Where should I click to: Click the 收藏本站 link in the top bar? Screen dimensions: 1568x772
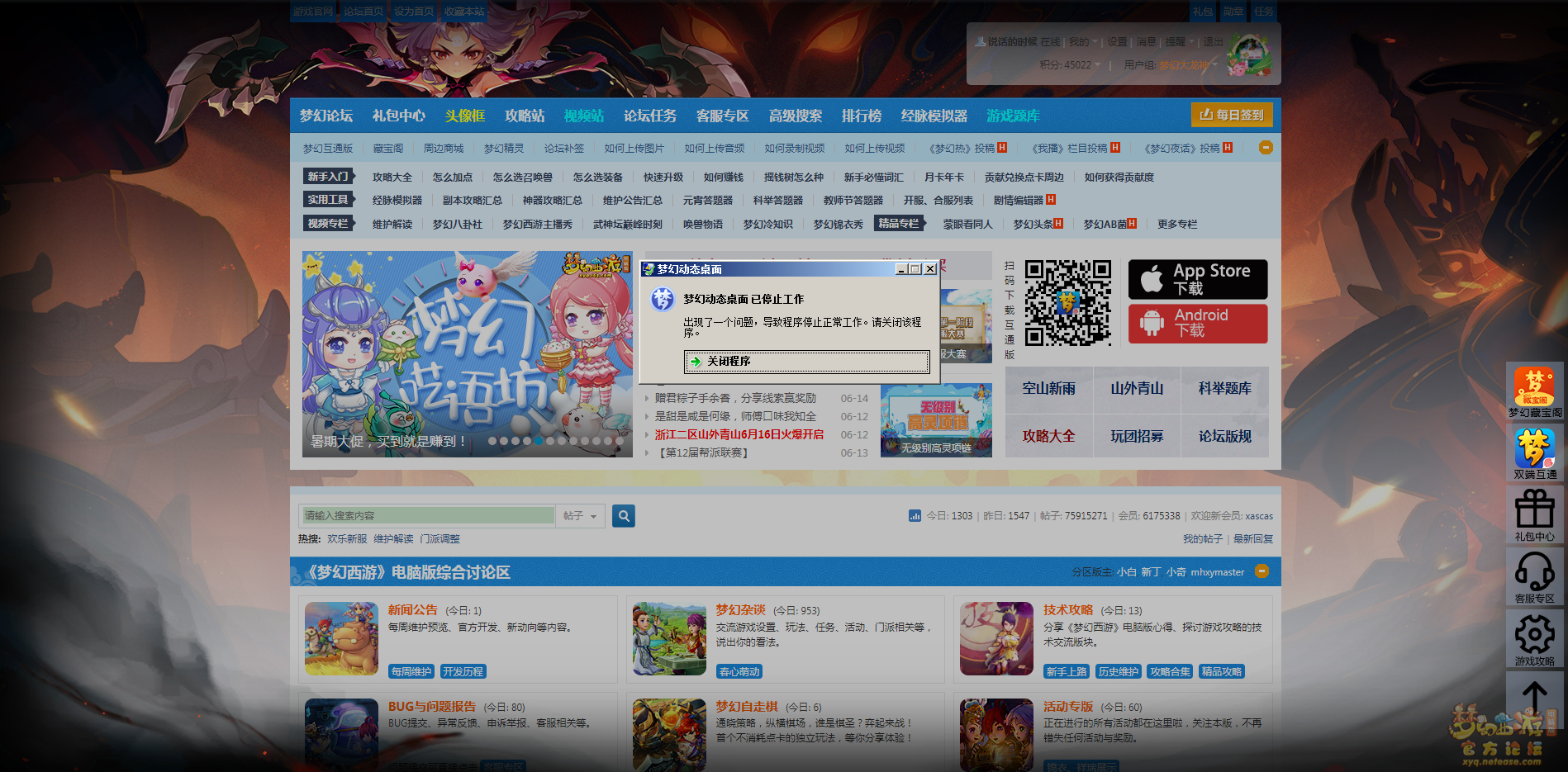(465, 12)
